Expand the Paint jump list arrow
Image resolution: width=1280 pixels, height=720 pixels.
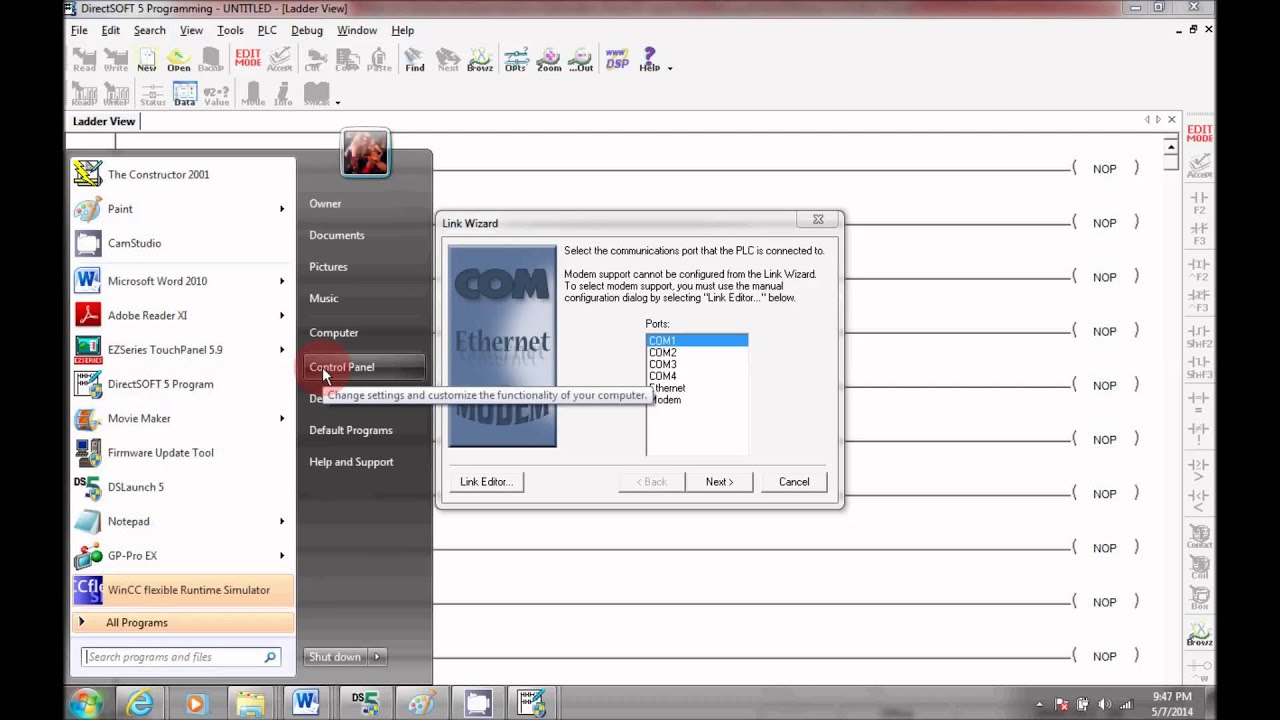coord(282,209)
